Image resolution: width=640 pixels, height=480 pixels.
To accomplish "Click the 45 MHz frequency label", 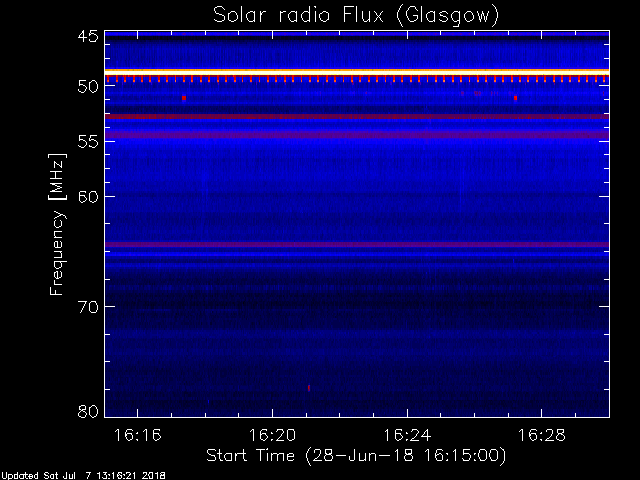I will 88,36.
